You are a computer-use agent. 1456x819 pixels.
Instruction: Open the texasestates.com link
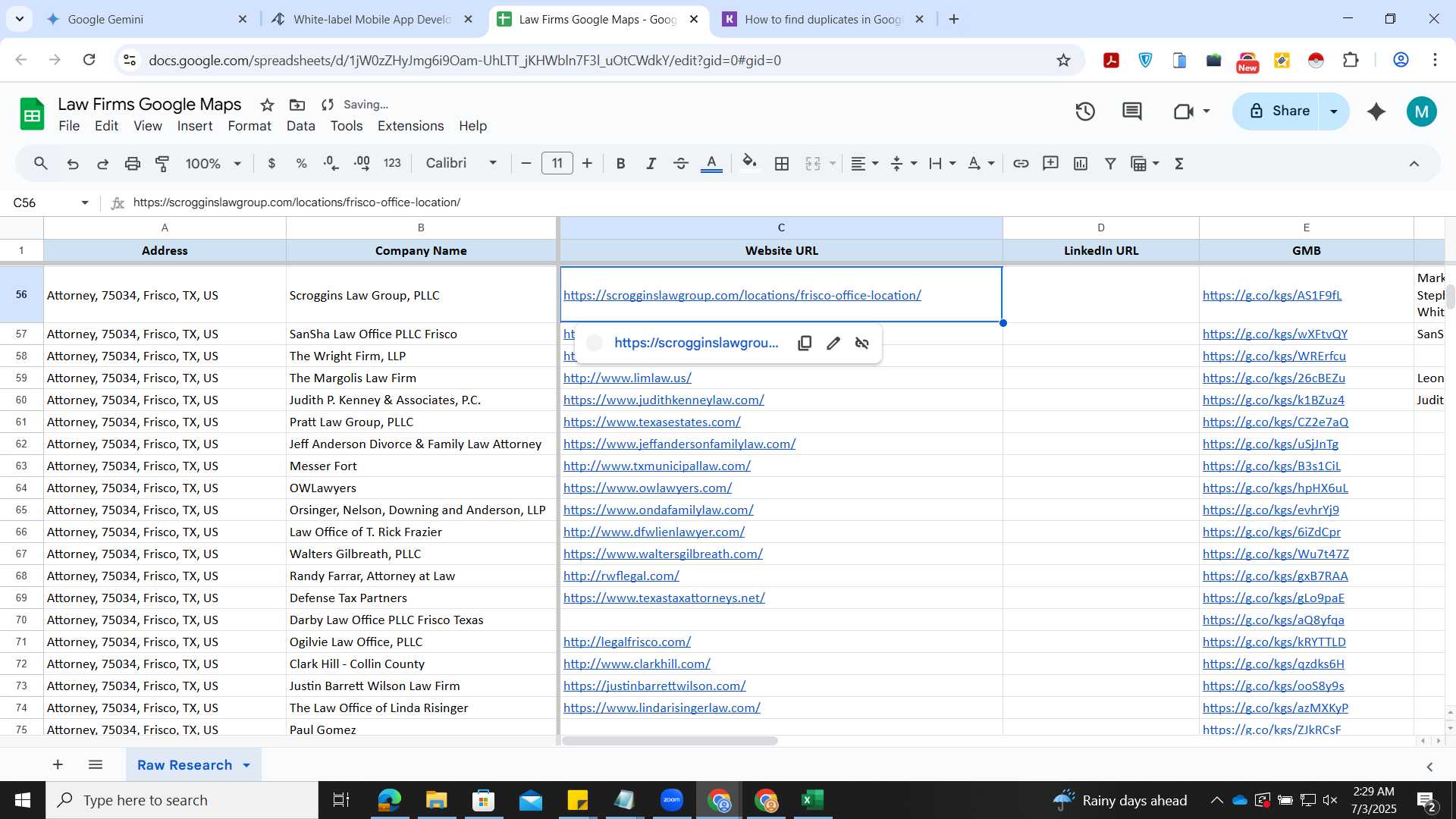click(x=651, y=422)
